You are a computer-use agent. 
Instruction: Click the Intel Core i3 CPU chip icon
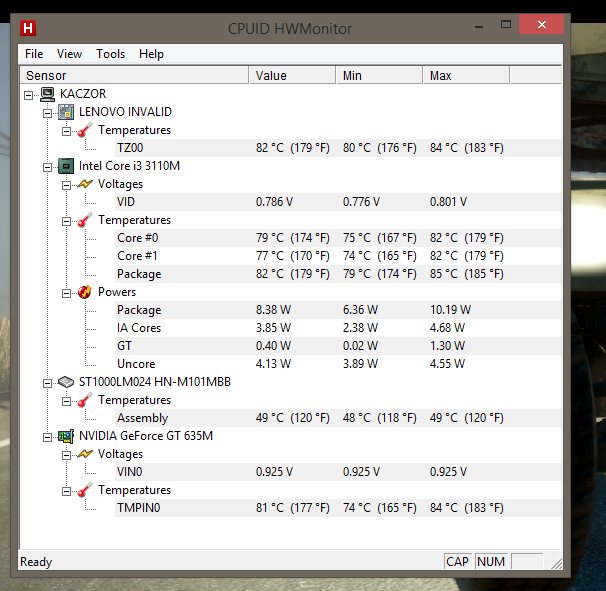tap(66, 166)
